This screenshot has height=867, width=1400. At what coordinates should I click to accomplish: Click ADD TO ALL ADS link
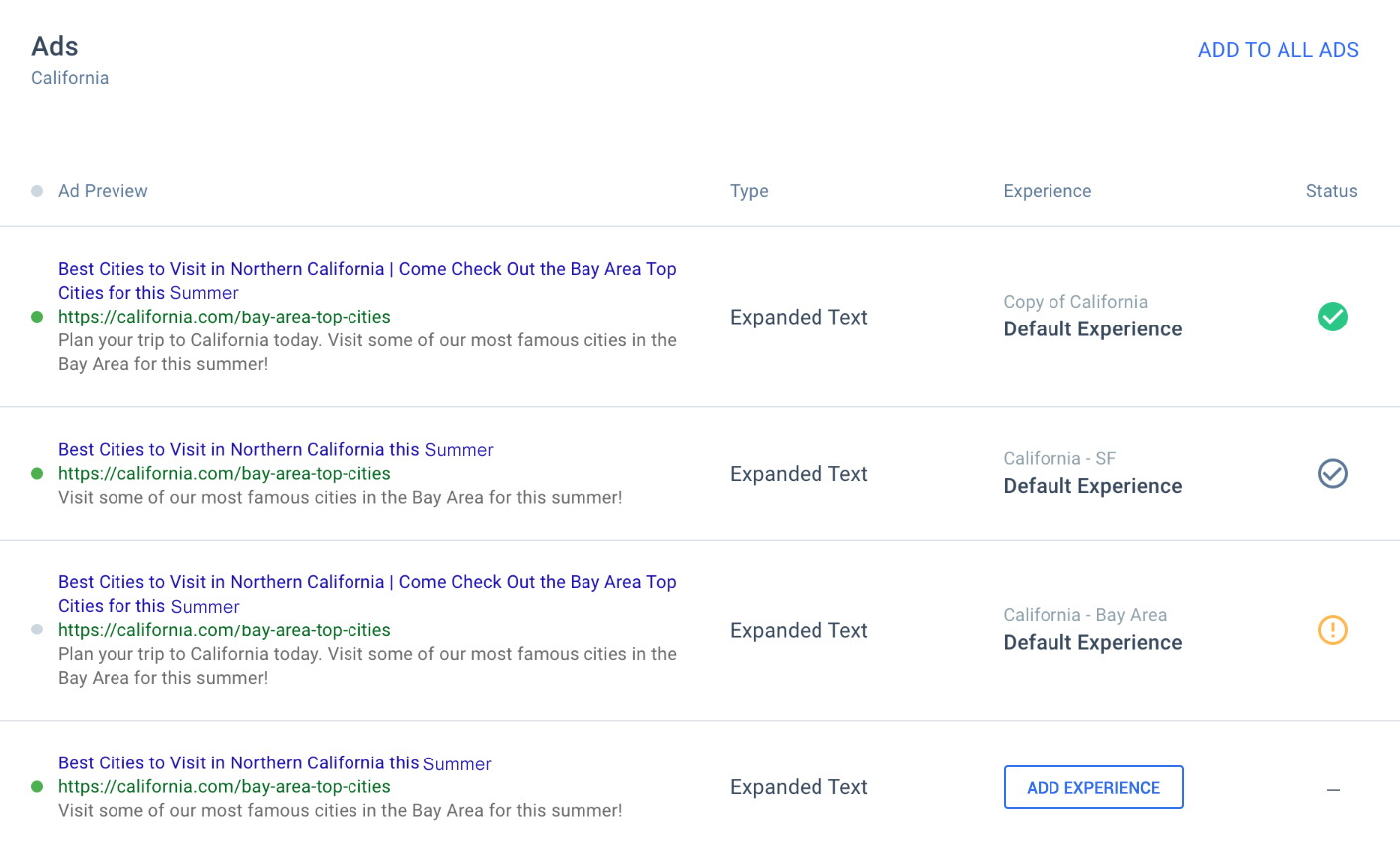coord(1278,50)
